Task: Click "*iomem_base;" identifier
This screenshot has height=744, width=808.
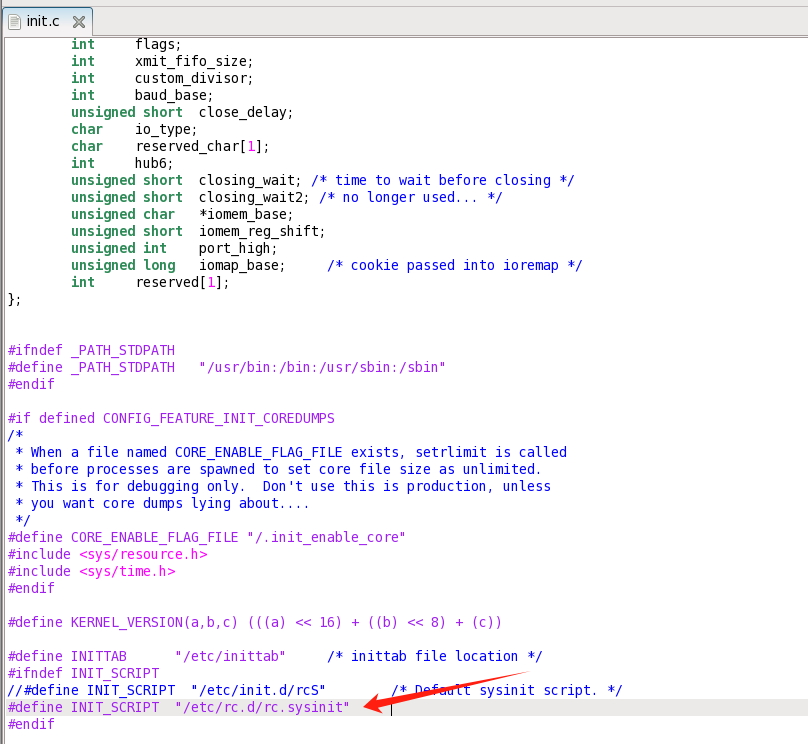Action: [246, 214]
